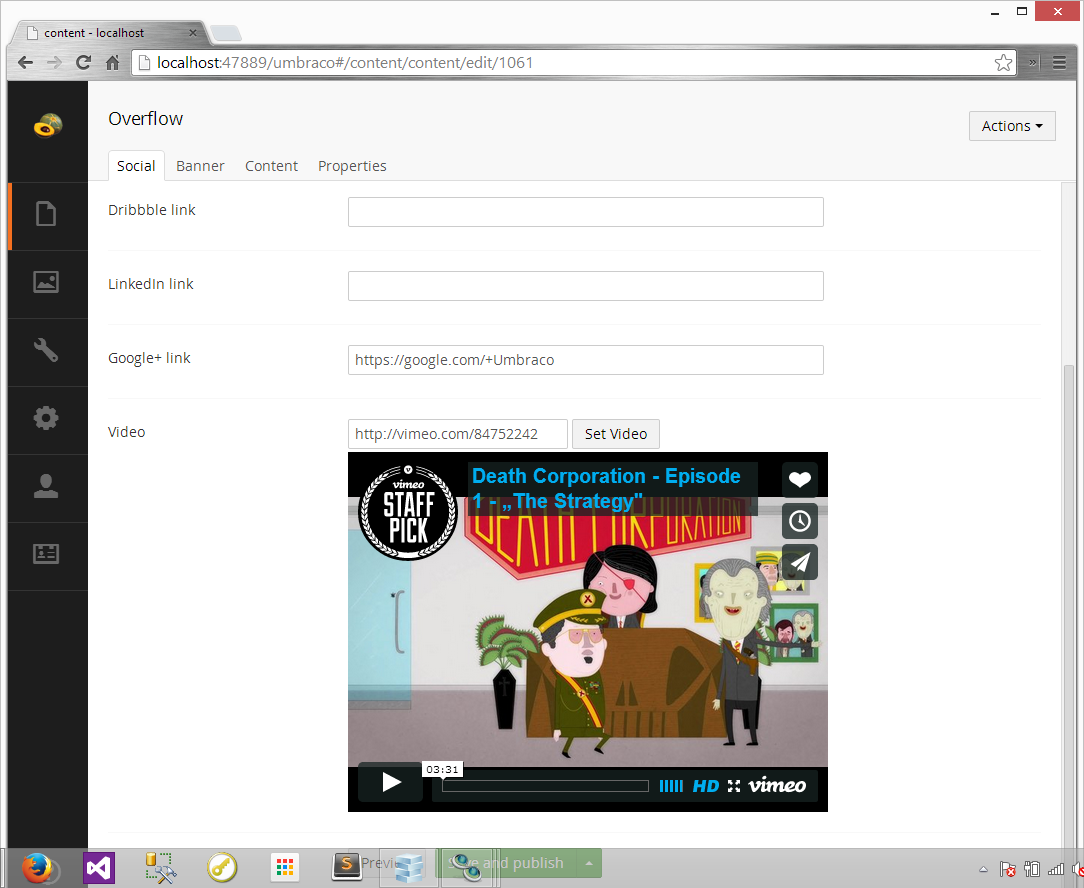
Task: Show hidden browser extensions chevron
Action: coord(1033,63)
